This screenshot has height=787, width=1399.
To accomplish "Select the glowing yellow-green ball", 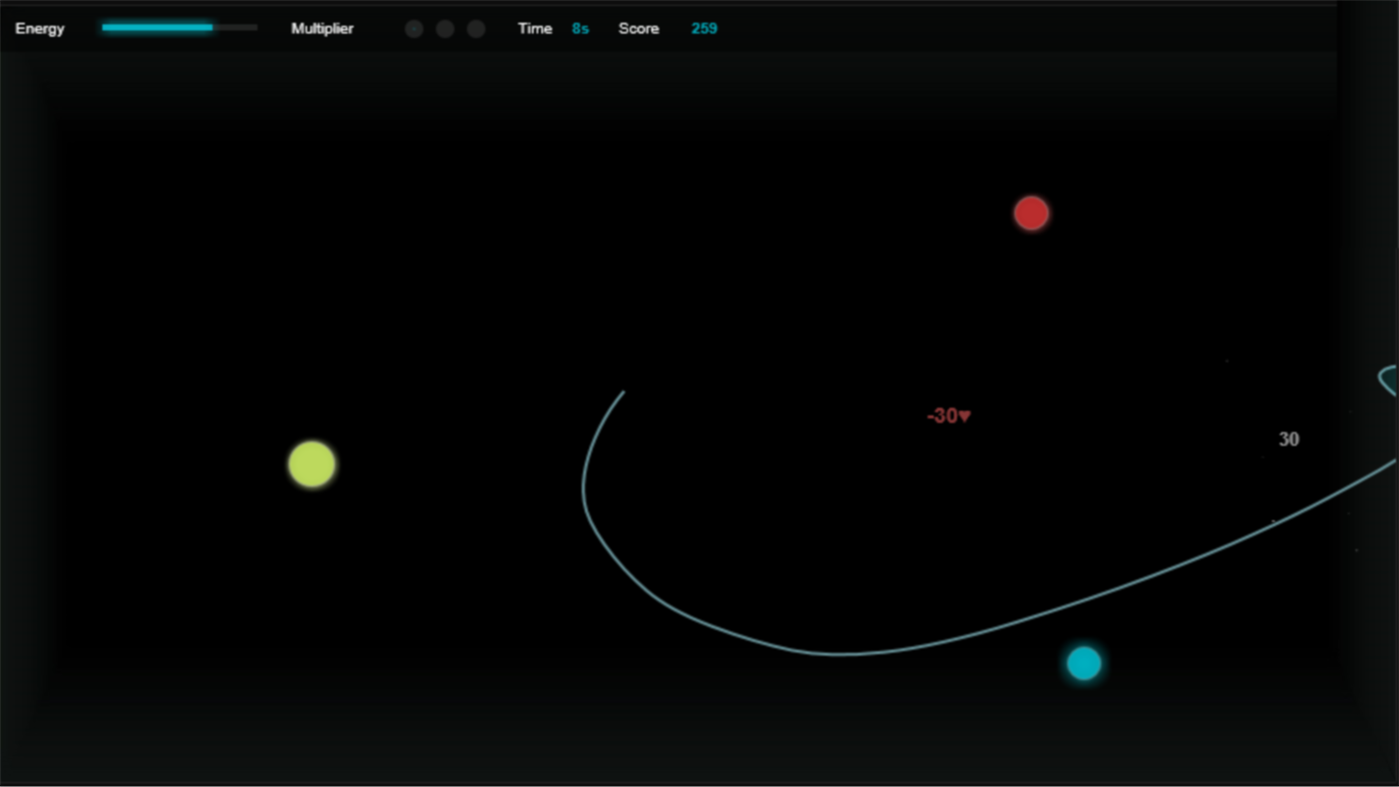I will [x=311, y=463].
